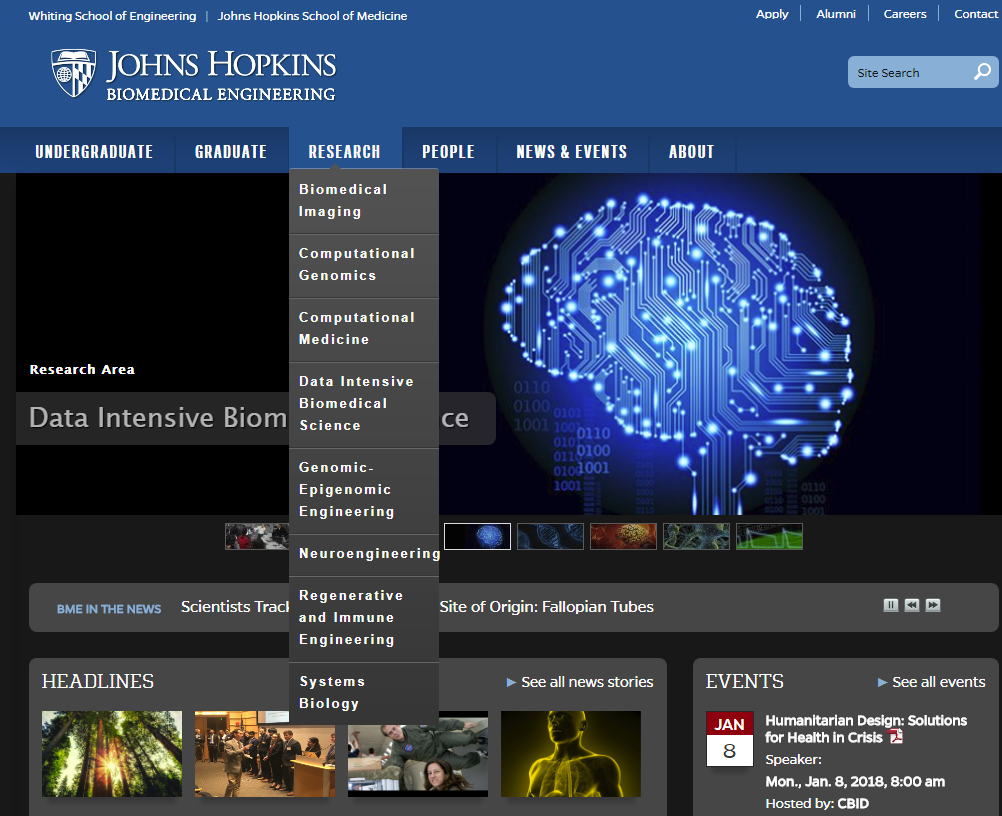Choose Computational Medicine in the dropdown
This screenshot has height=816, width=1002.
coord(364,328)
